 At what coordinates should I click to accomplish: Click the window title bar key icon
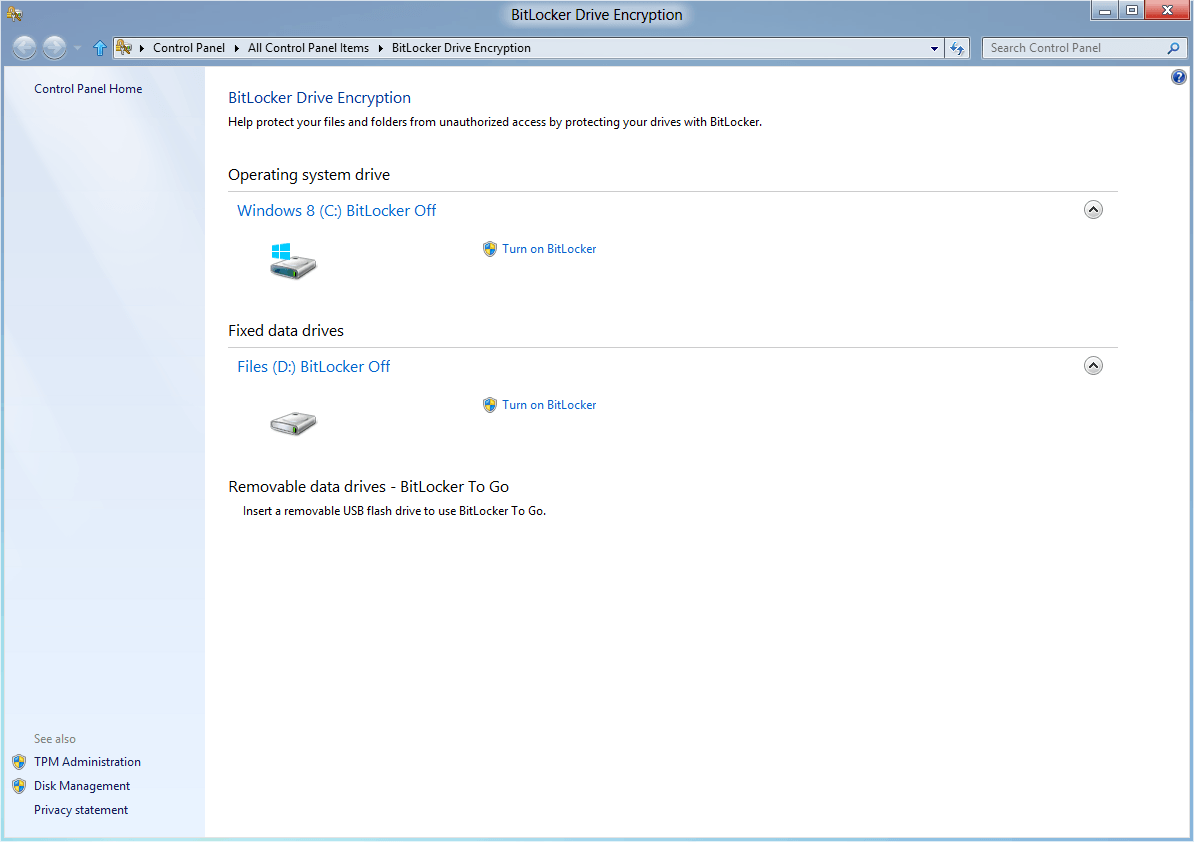click(x=14, y=14)
